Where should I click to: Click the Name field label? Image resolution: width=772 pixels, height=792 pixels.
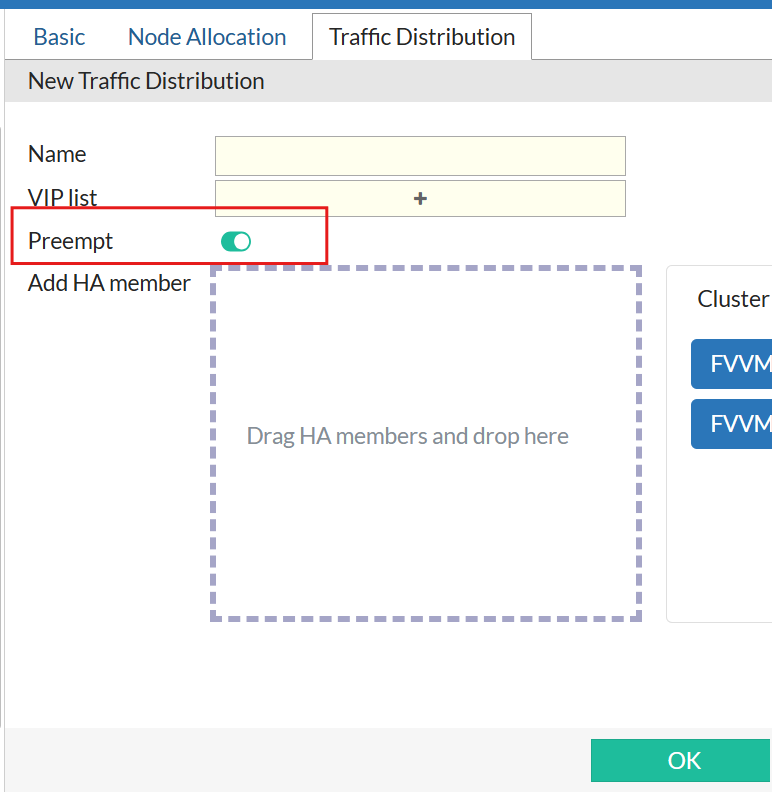click(57, 154)
